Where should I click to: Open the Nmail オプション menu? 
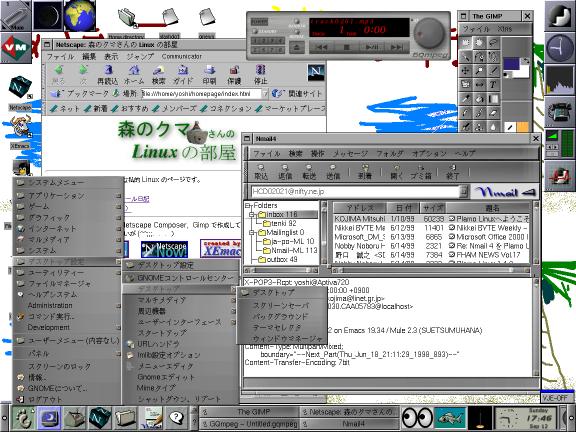click(429, 154)
